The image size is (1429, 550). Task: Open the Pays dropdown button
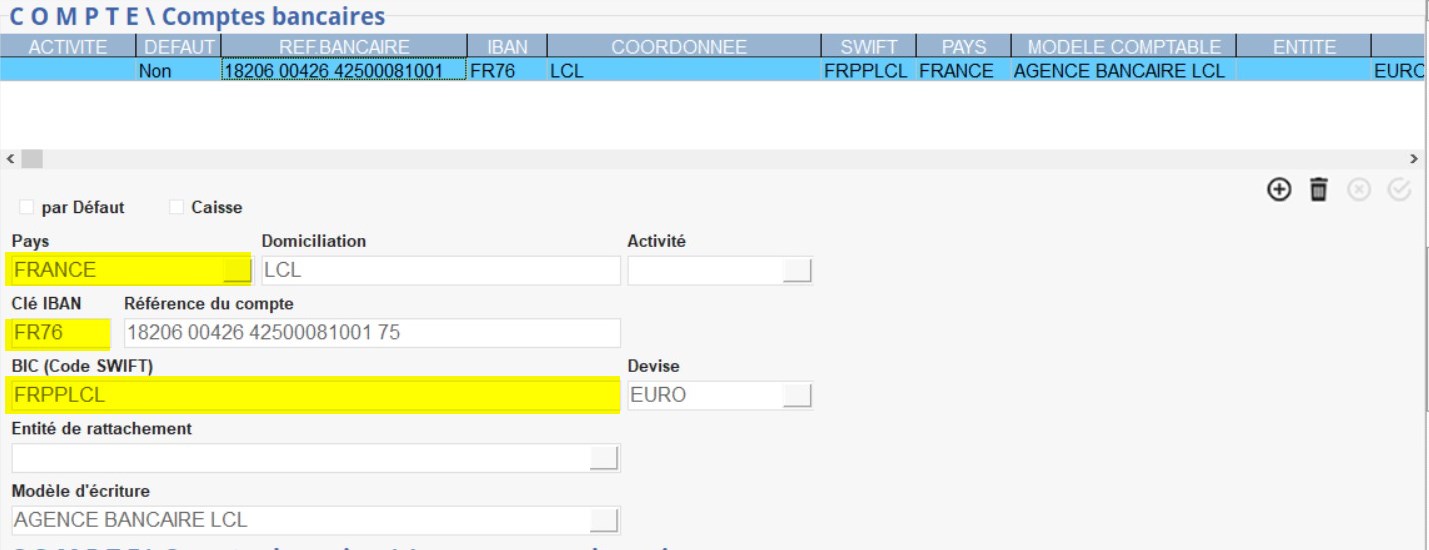coord(237,270)
